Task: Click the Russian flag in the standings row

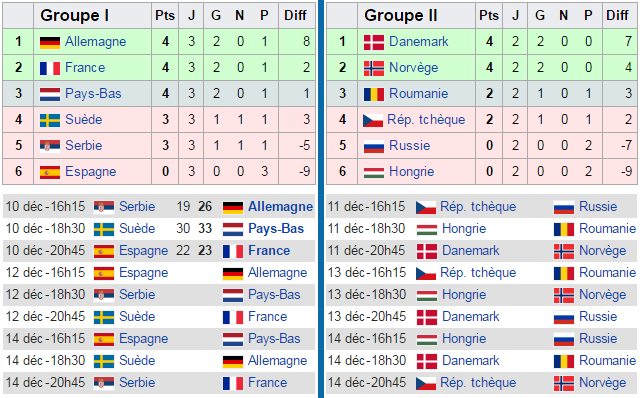Action: 374,146
